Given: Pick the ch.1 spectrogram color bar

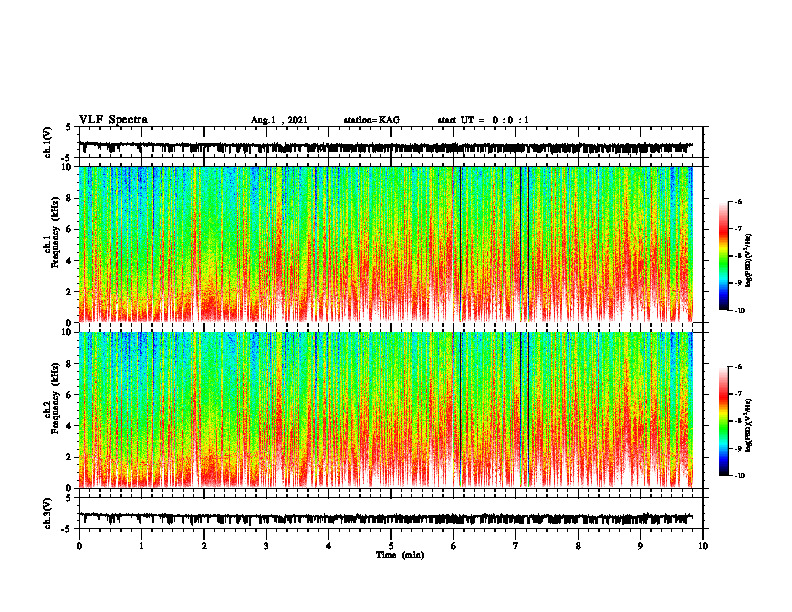Looking at the screenshot, I should [x=724, y=256].
